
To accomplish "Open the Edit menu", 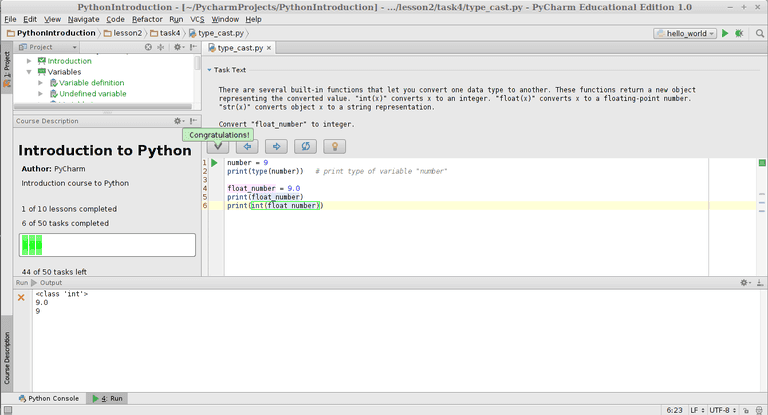I will pyautogui.click(x=30, y=19).
